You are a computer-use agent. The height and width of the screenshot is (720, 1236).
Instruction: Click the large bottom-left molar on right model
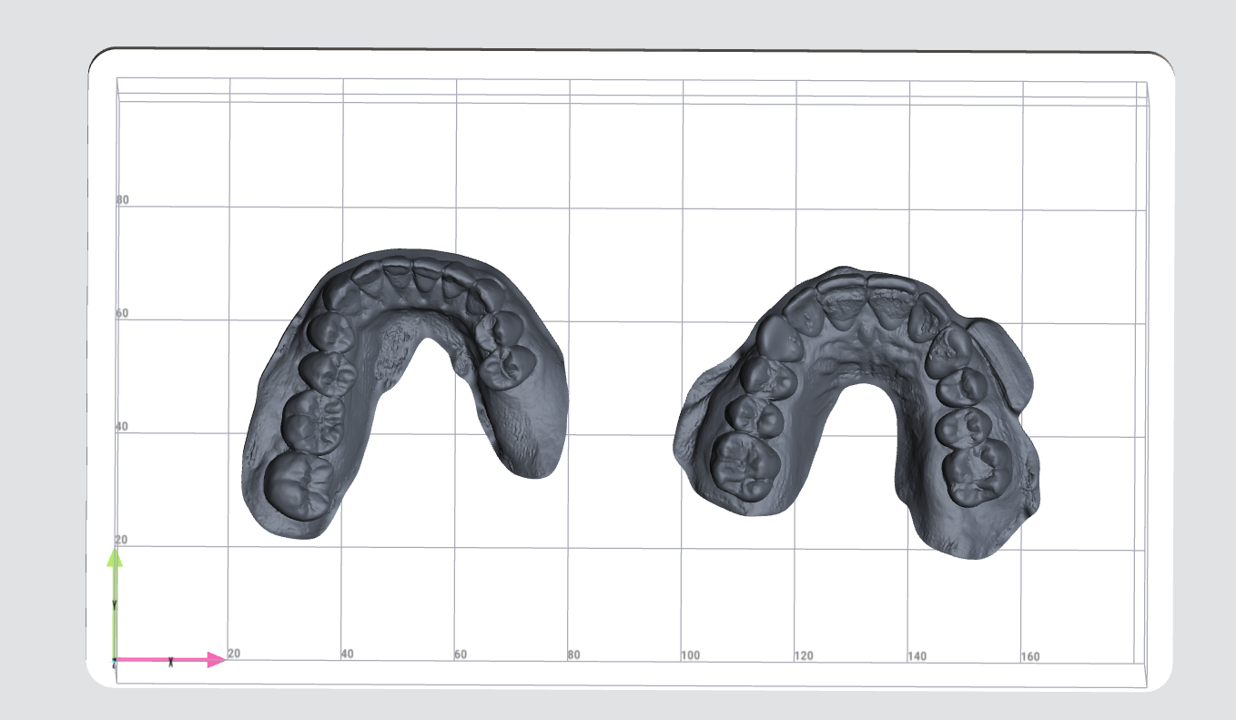click(745, 465)
